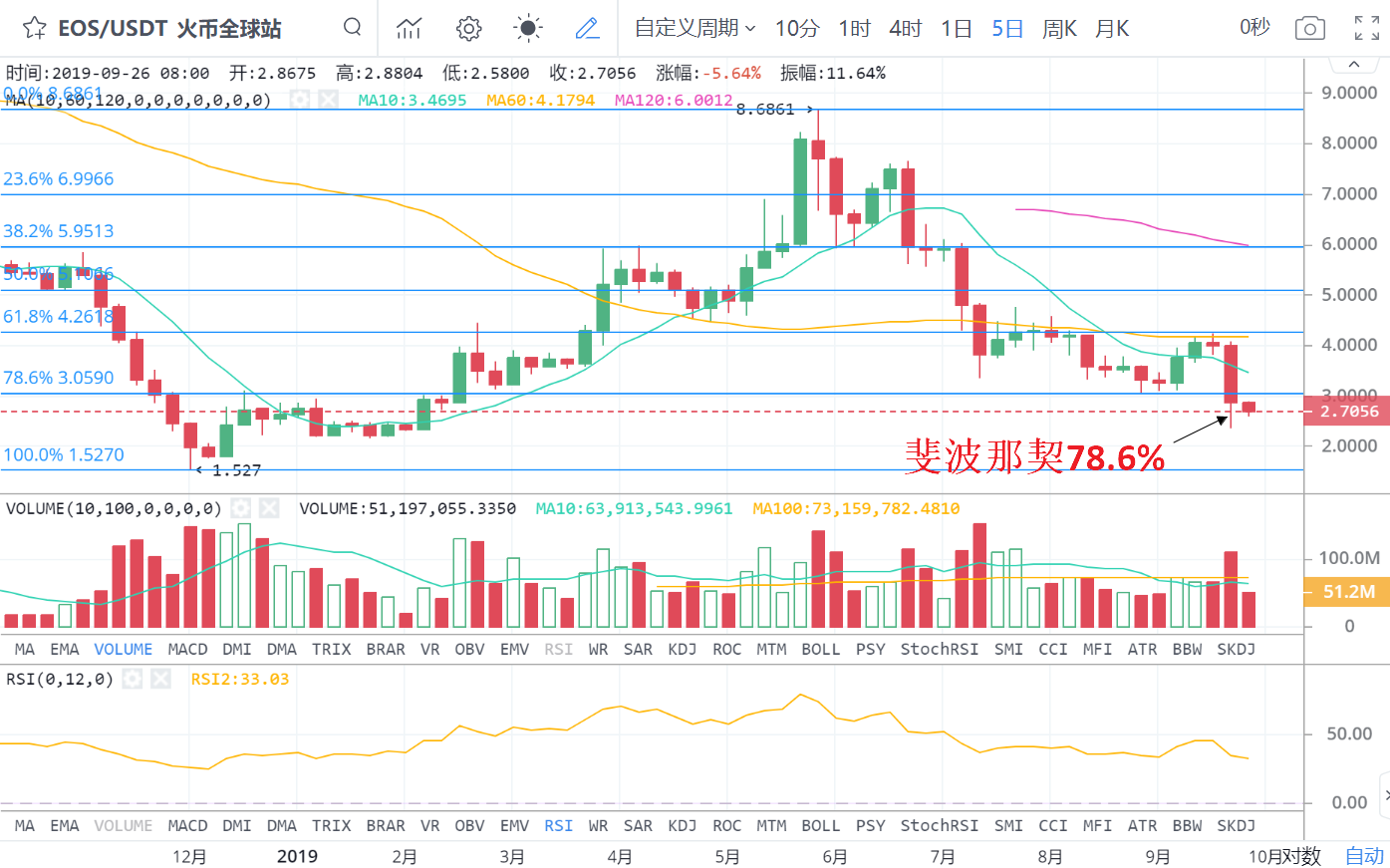Open chart settings via gear icon

click(468, 29)
